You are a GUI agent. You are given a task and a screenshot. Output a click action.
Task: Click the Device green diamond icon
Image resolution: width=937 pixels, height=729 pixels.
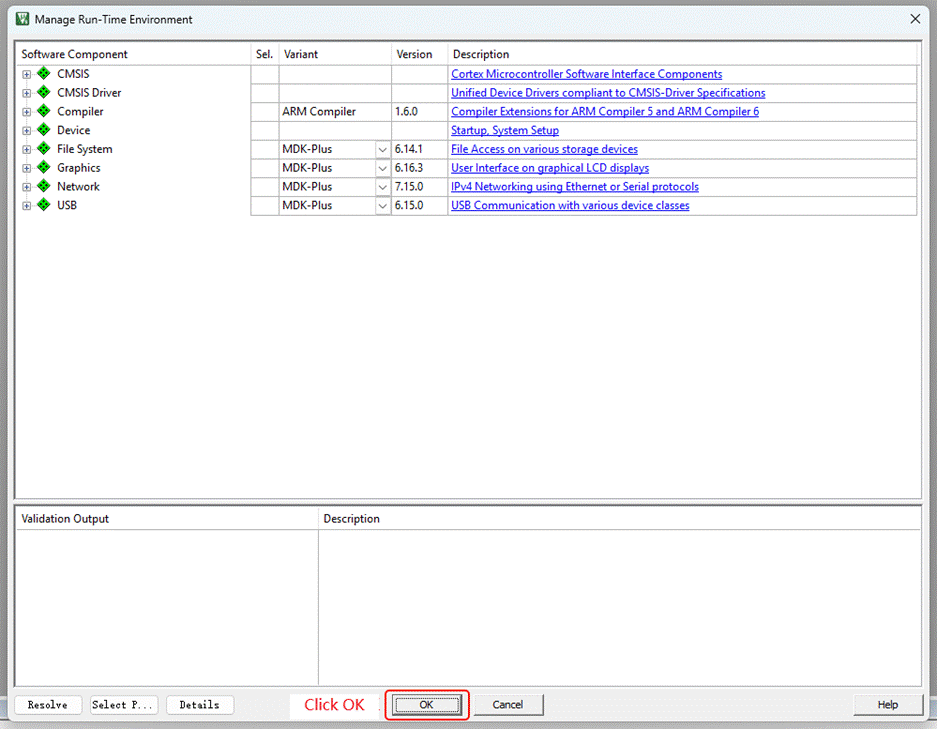point(44,130)
